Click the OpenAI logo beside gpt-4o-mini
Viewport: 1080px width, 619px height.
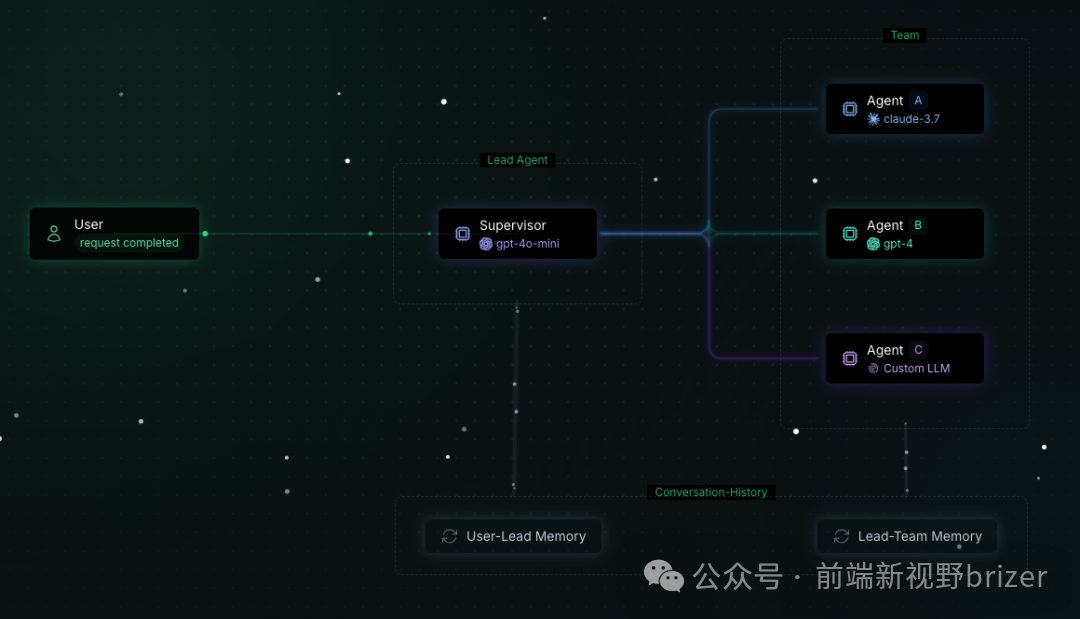(486, 244)
